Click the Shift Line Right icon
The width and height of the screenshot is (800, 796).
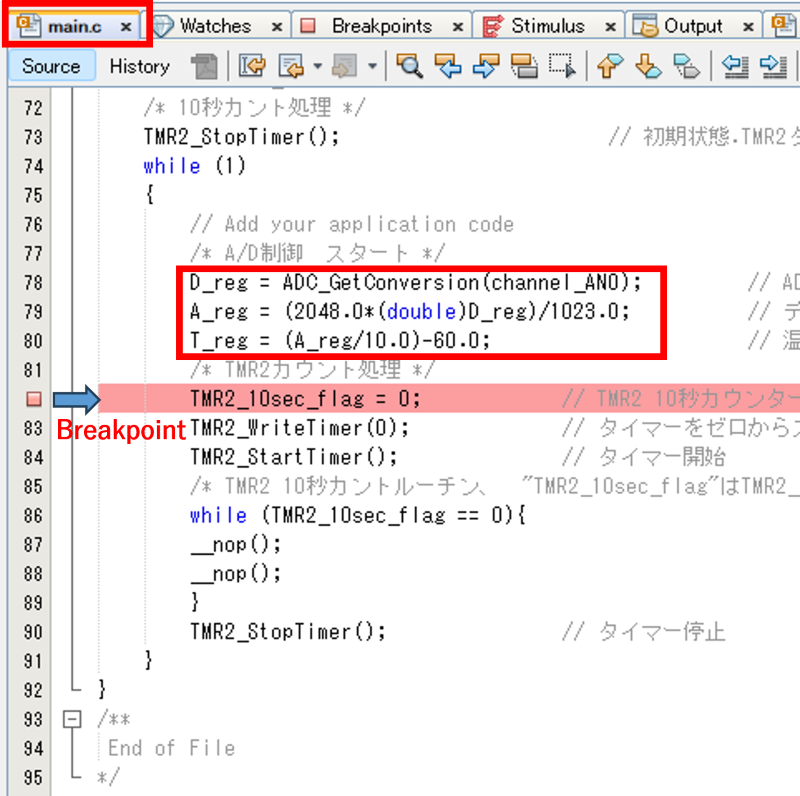(773, 67)
